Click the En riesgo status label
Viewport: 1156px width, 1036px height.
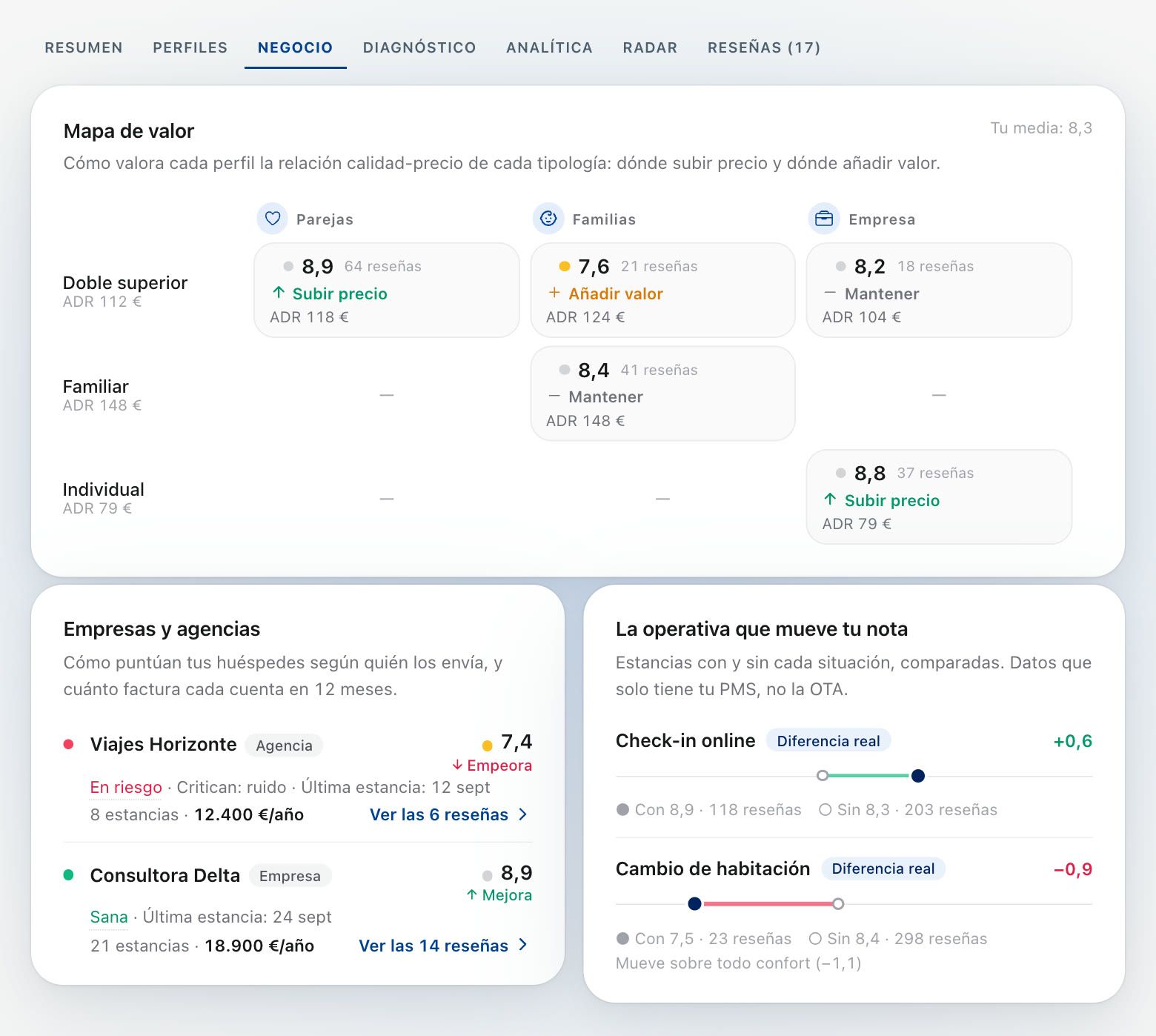pos(126,787)
